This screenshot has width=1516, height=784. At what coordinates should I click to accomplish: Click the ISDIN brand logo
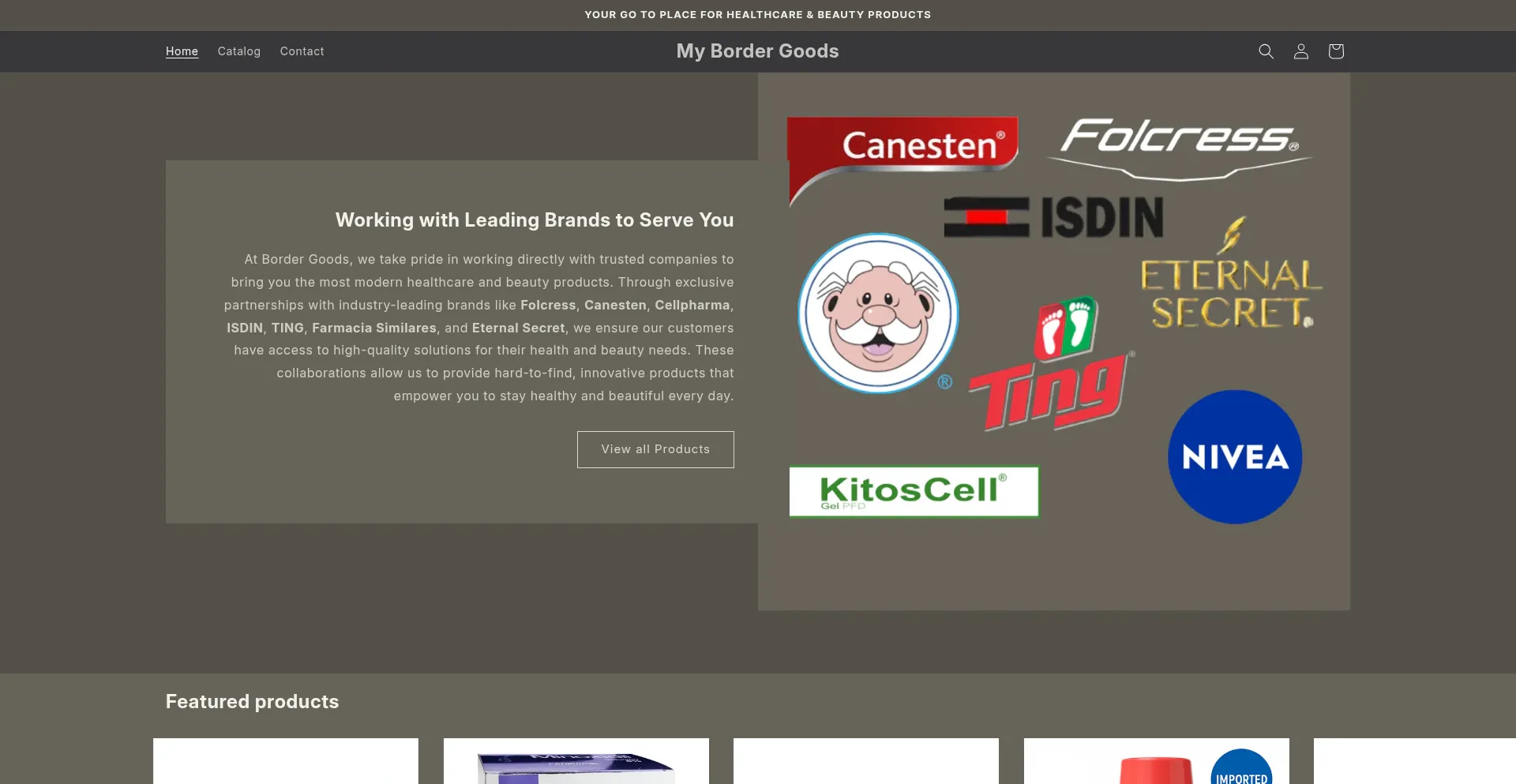click(1053, 217)
